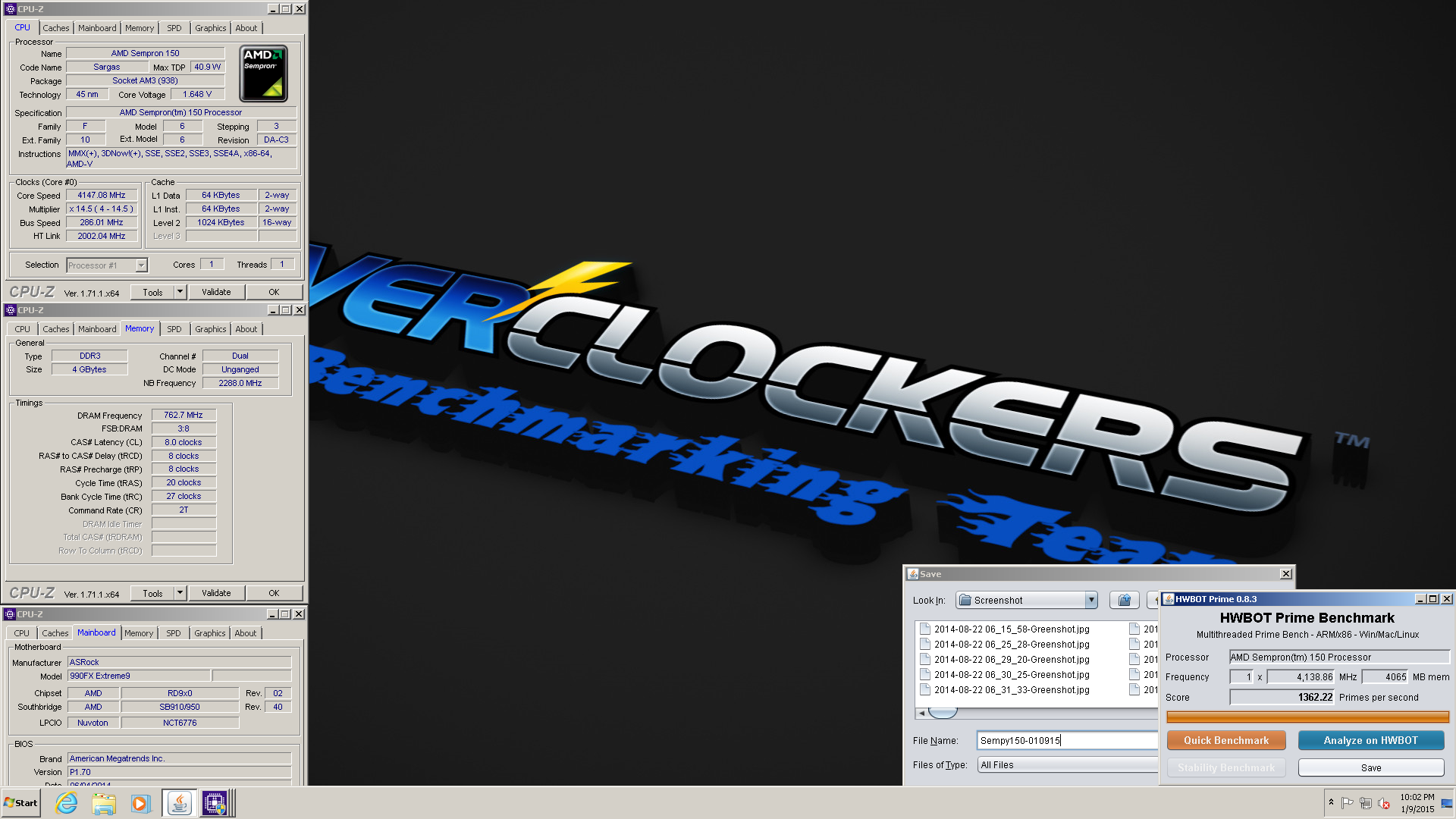Open the Memory tab in top CPU-Z
1456x819 pixels.
140,28
